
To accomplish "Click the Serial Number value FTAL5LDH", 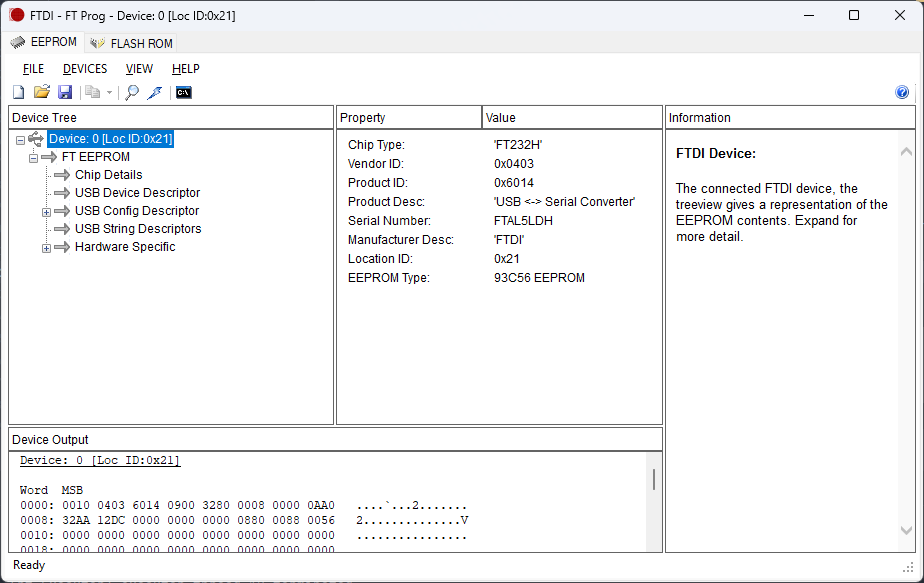I will click(523, 220).
